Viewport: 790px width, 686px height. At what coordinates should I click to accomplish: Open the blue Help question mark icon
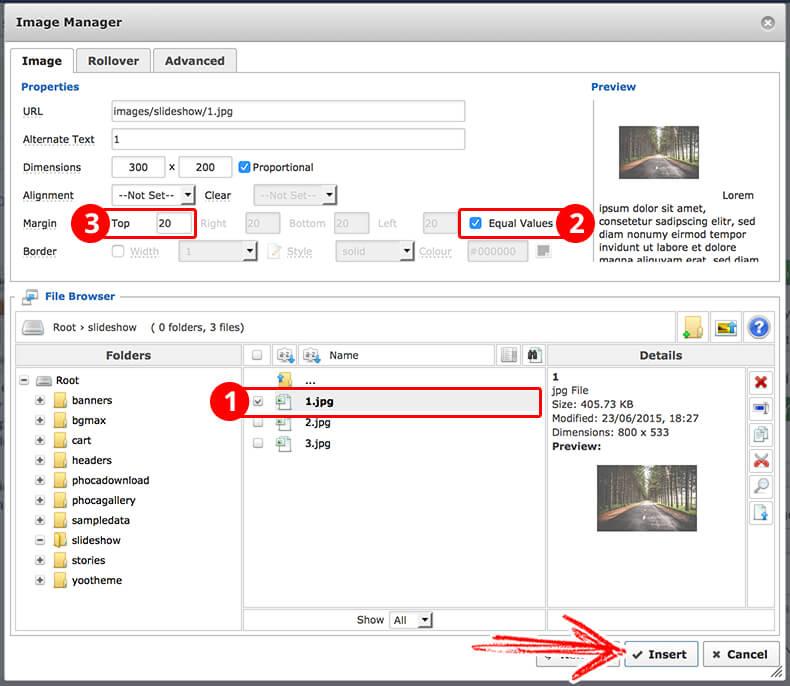point(758,328)
